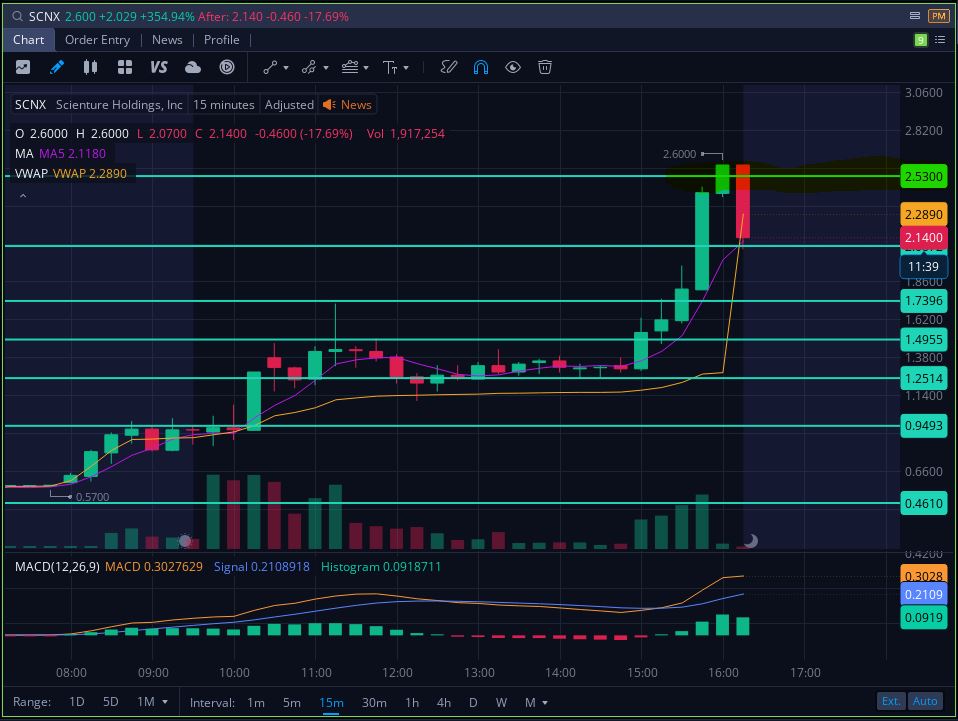Viewport: 958px width, 721px height.
Task: Click the MACD(12,26,9) indicator label
Action: (x=57, y=566)
